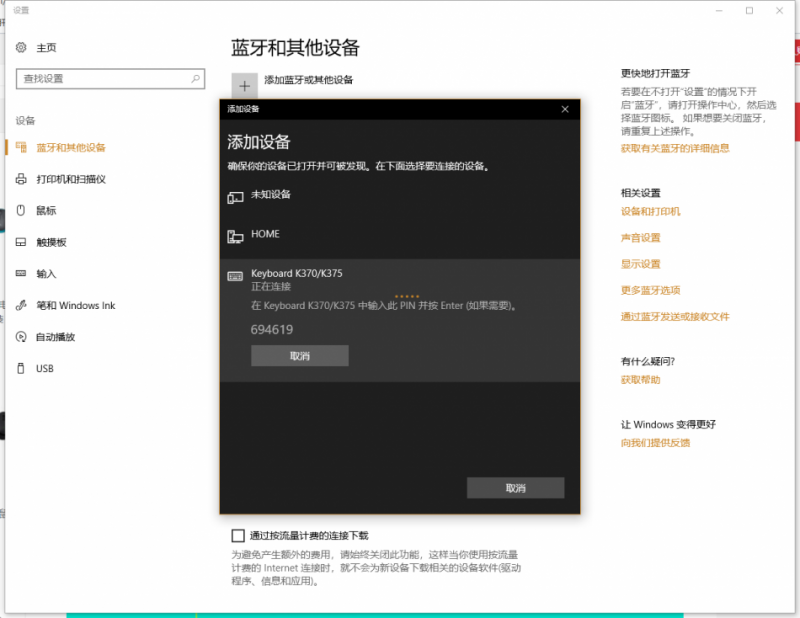Close the 添加设备 dialog with X

(565, 109)
